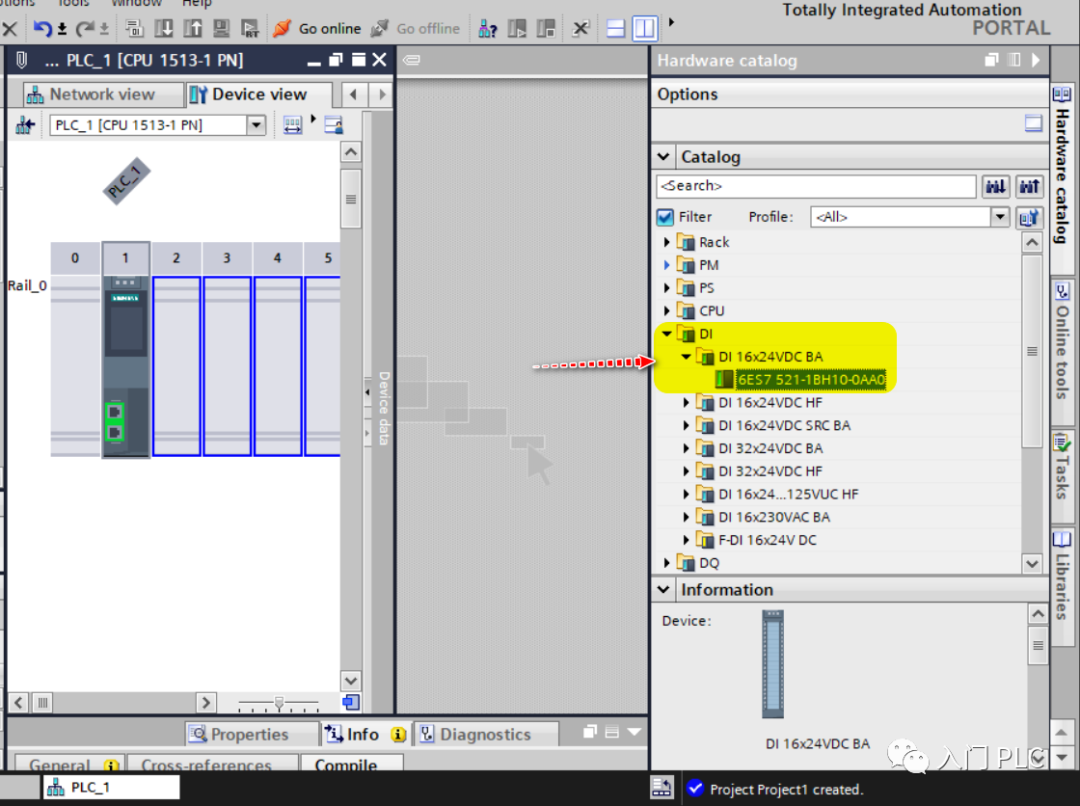Click the Start CPU icon

pos(517,28)
